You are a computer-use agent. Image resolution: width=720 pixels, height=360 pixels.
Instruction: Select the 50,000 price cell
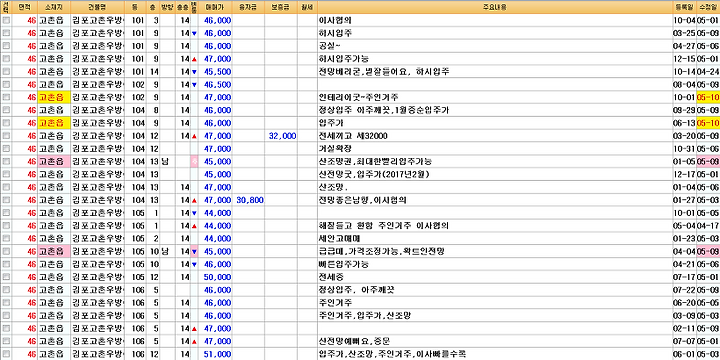(x=215, y=278)
